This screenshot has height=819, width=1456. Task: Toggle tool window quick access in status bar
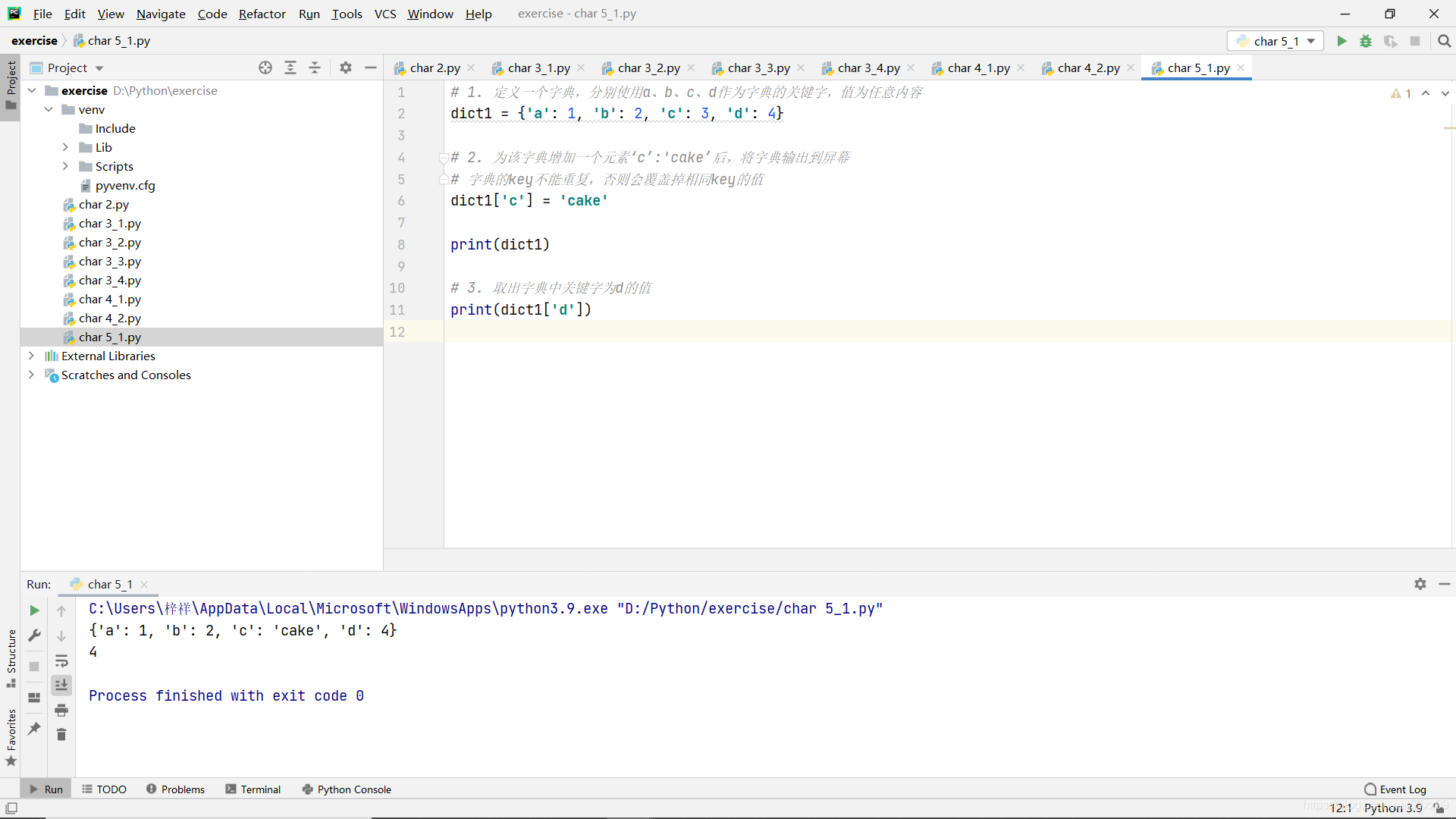[11, 808]
